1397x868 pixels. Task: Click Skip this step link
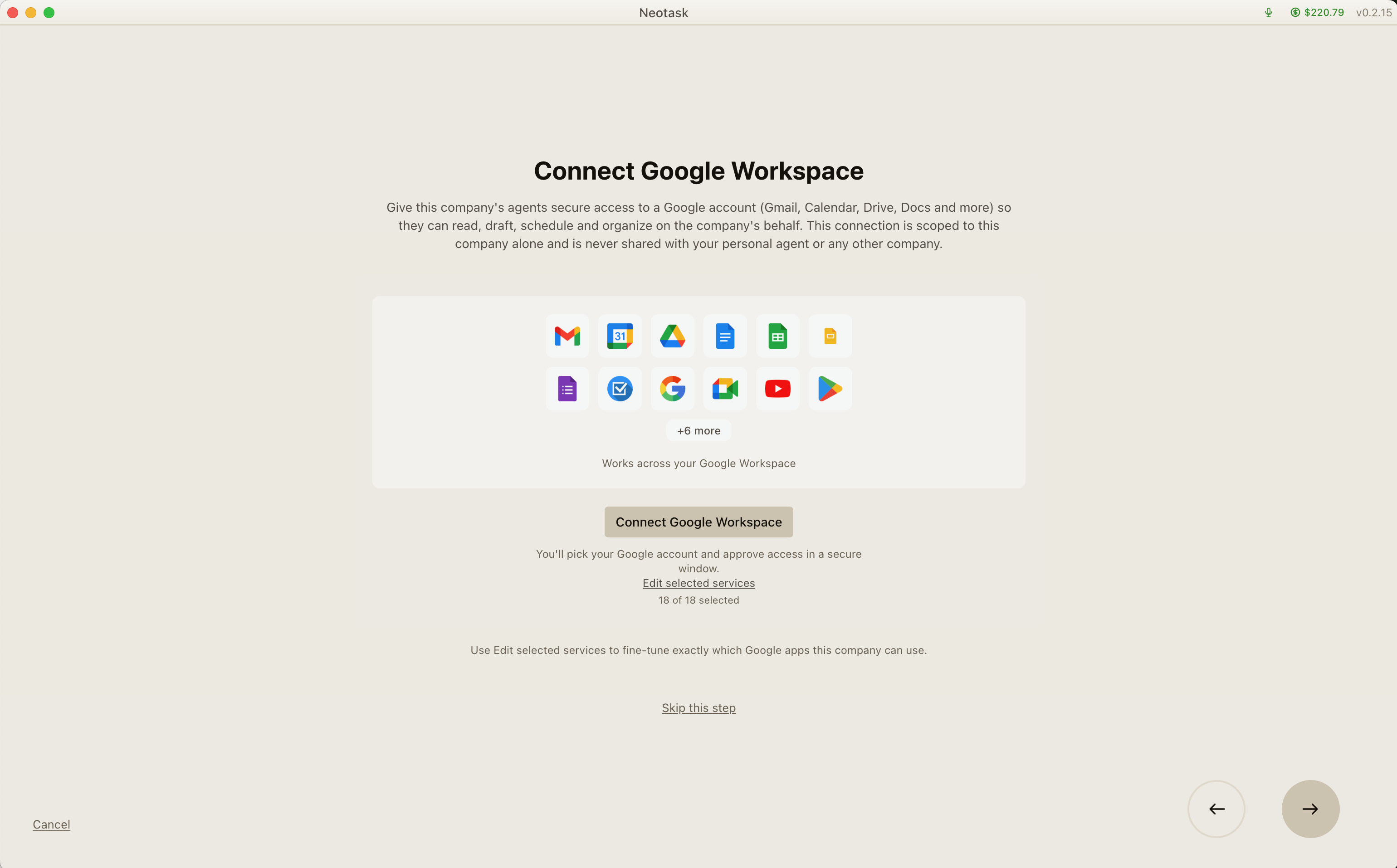point(698,708)
